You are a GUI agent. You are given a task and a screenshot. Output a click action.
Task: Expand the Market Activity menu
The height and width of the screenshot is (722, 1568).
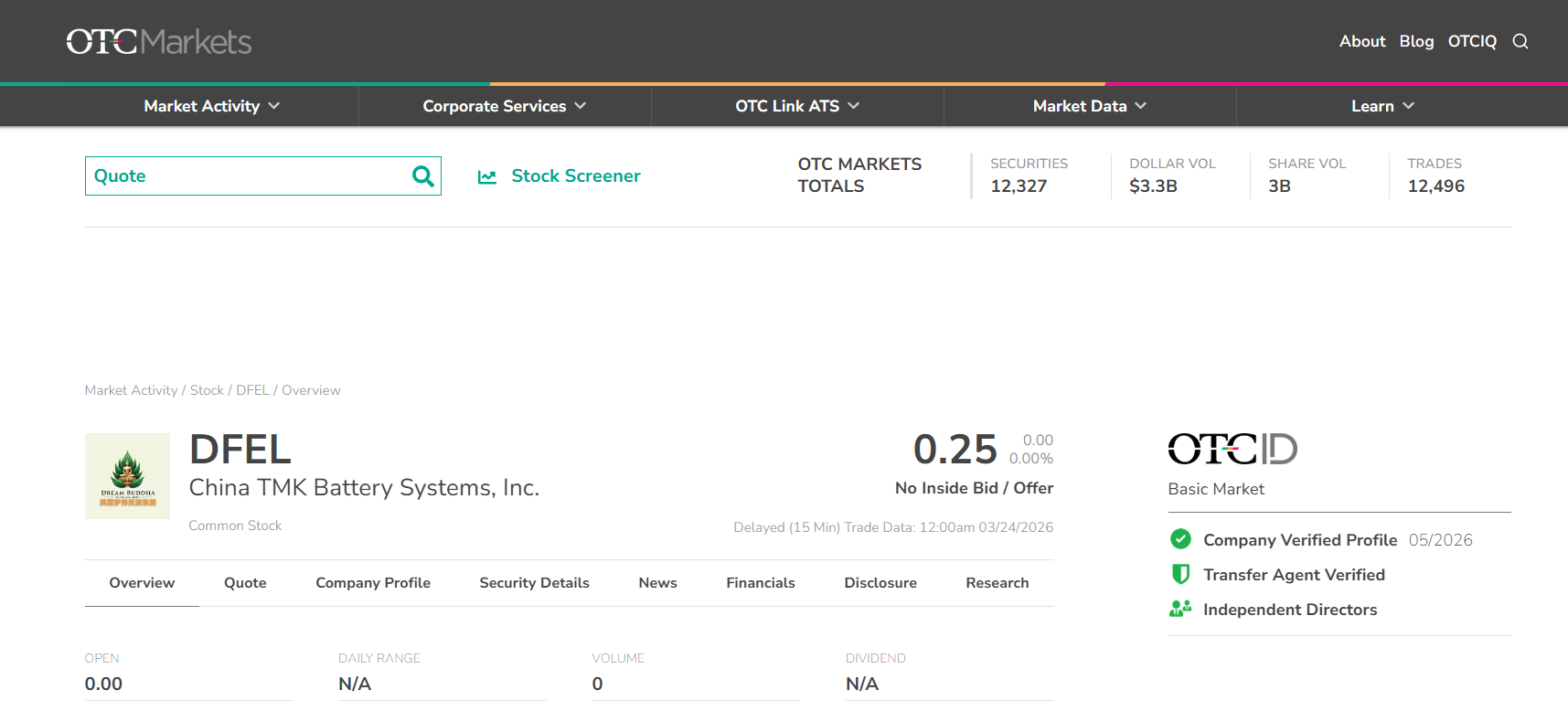211,106
